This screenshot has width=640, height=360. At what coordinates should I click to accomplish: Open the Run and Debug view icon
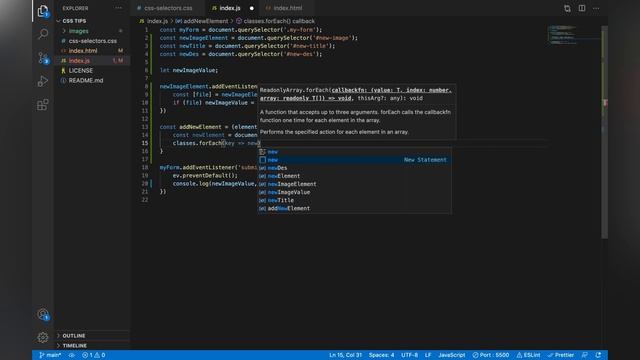[x=43, y=81]
